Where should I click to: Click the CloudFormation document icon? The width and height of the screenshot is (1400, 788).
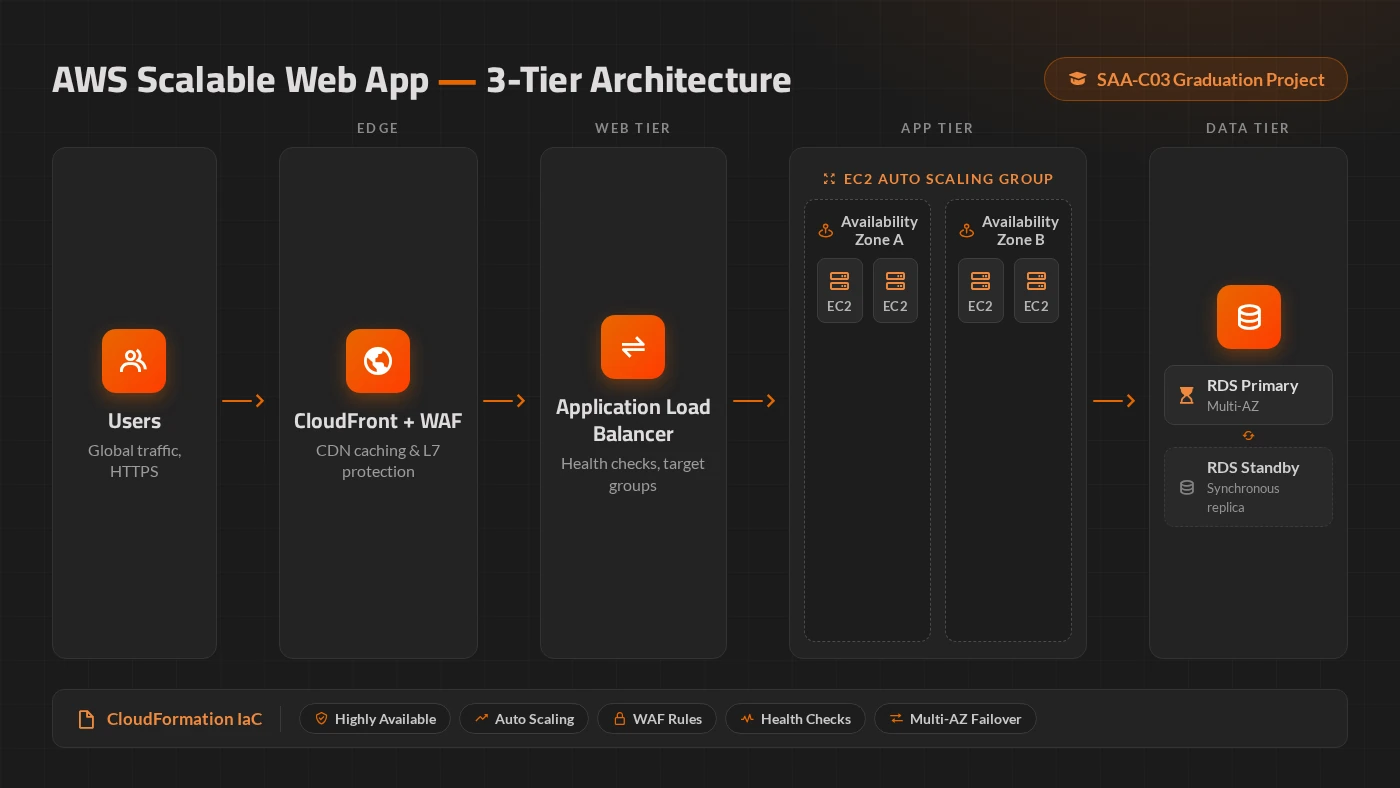coord(87,719)
